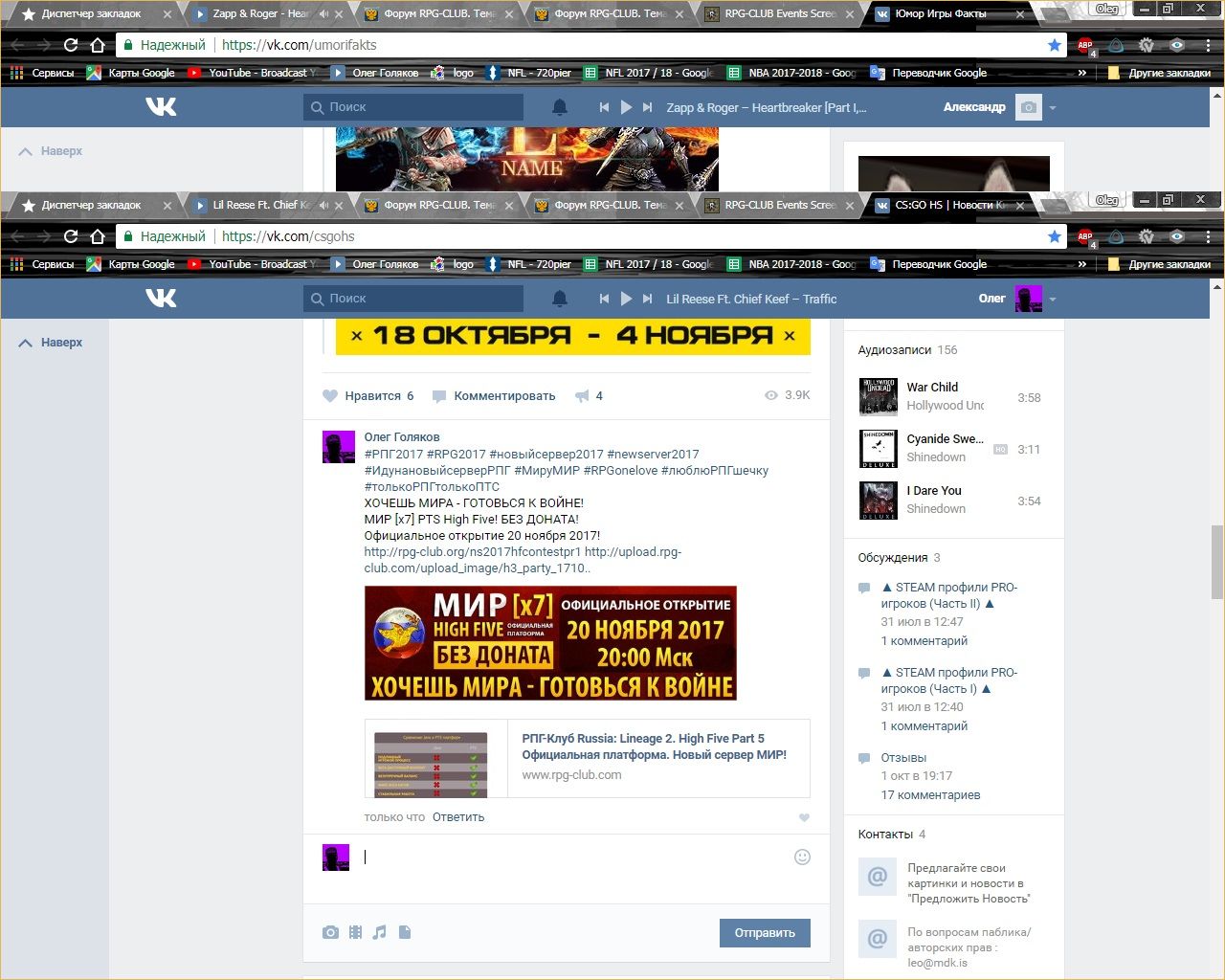Select RPG-CLUB Events Screen tab in csgohs window

[x=779, y=205]
